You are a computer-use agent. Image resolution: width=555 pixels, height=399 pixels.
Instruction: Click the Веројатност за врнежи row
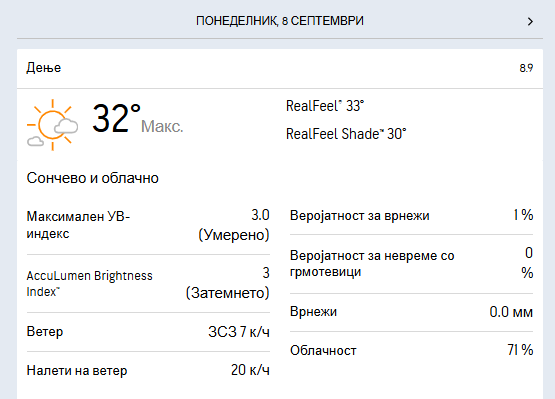[x=411, y=215]
